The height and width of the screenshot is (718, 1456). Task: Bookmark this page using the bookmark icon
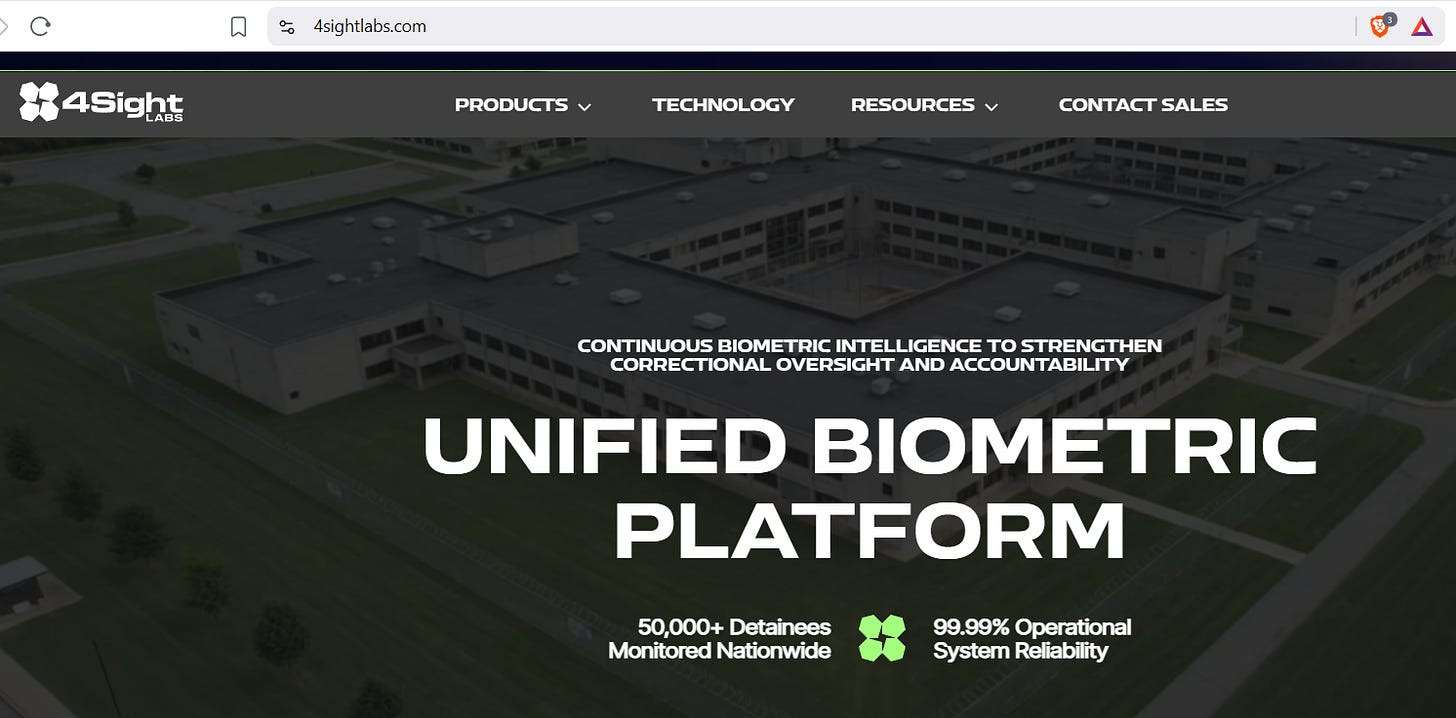tap(238, 27)
